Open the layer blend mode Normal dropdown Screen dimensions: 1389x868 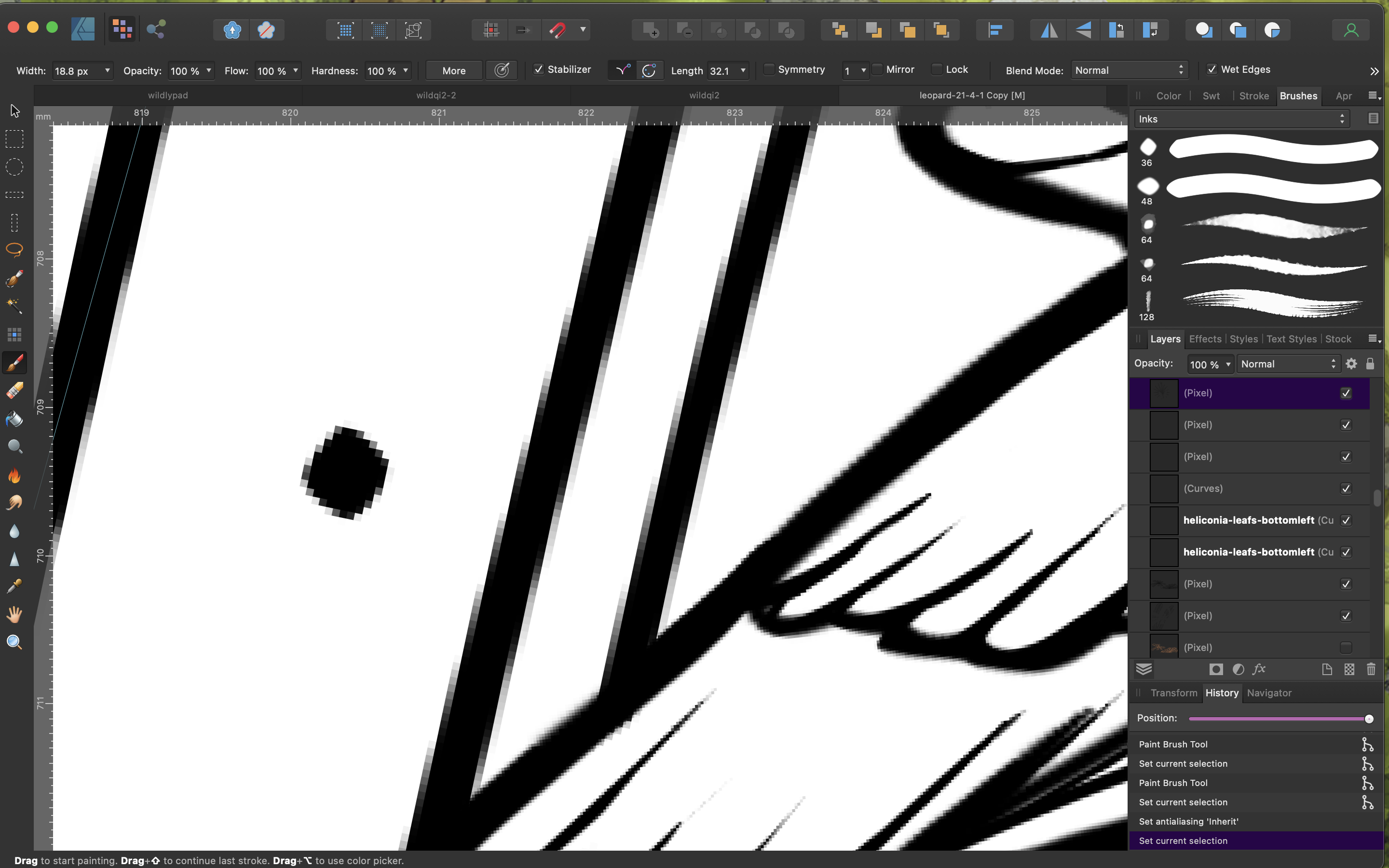(x=1288, y=364)
